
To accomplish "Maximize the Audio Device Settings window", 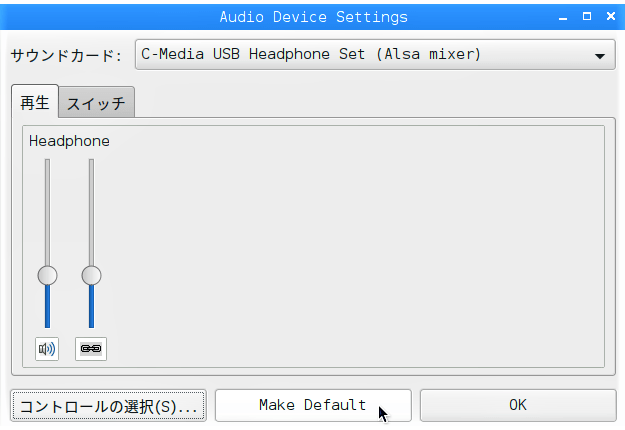I will [x=587, y=16].
